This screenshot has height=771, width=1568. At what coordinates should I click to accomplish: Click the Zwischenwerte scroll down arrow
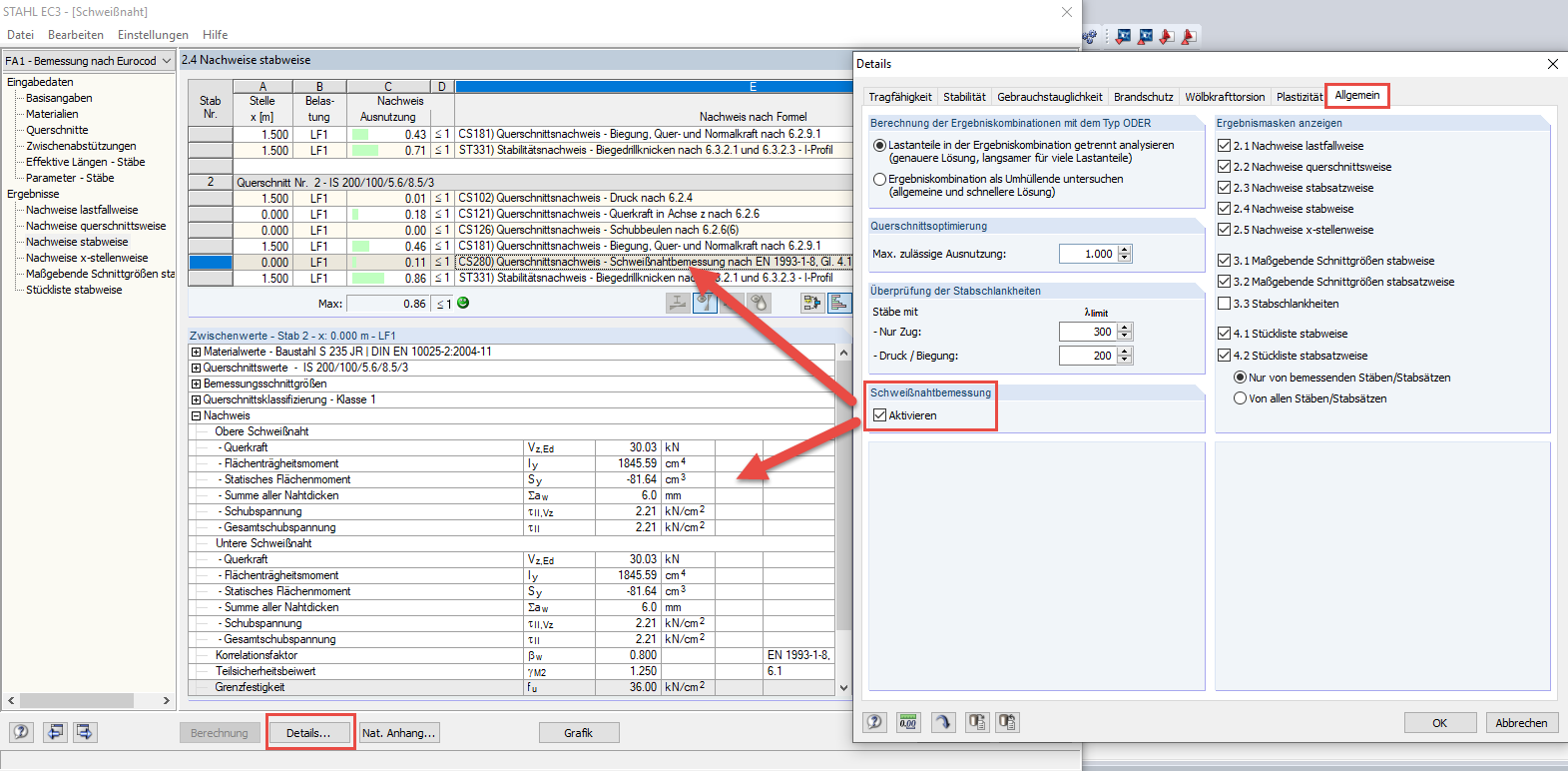coord(843,687)
